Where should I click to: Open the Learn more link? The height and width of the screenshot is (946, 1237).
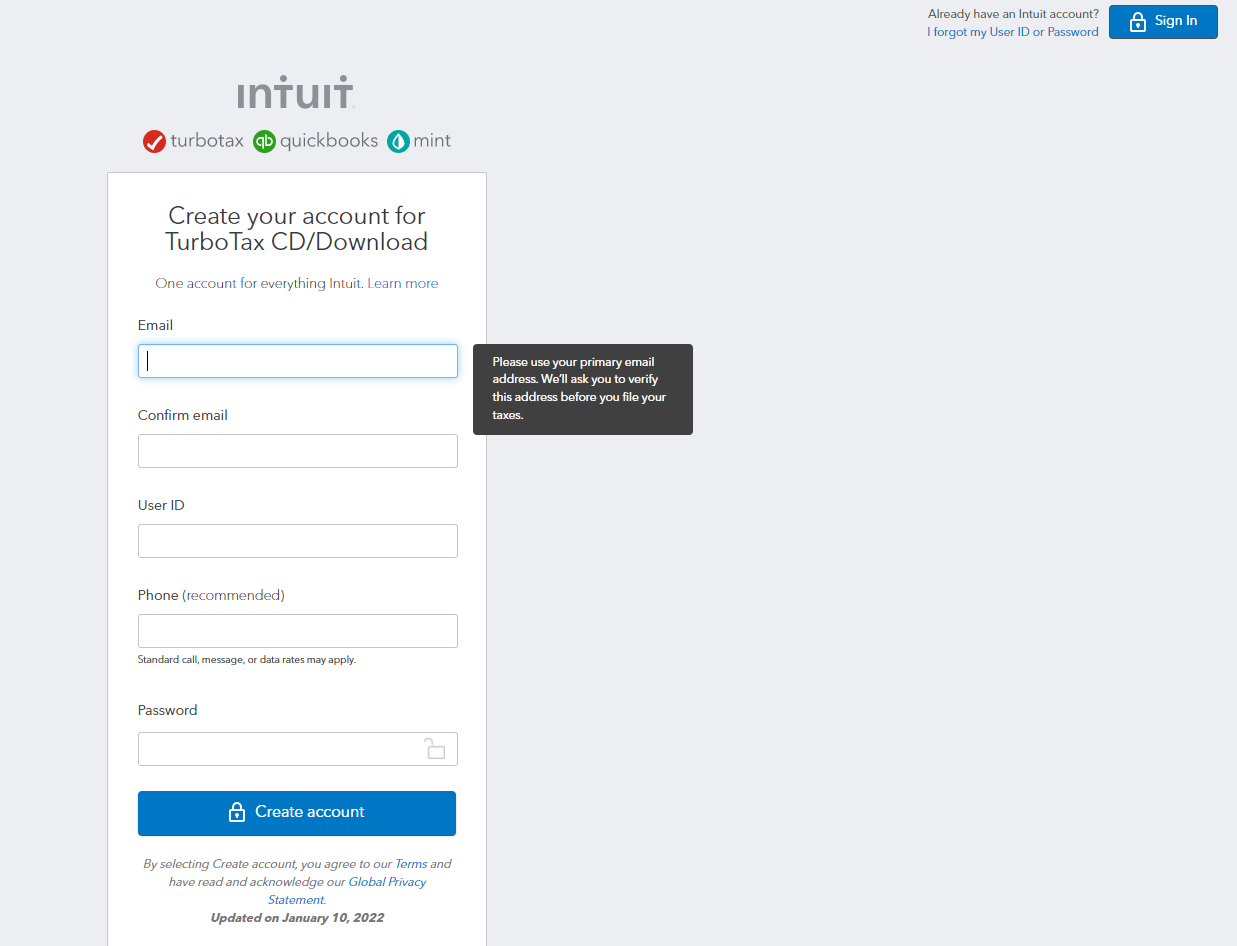point(402,284)
